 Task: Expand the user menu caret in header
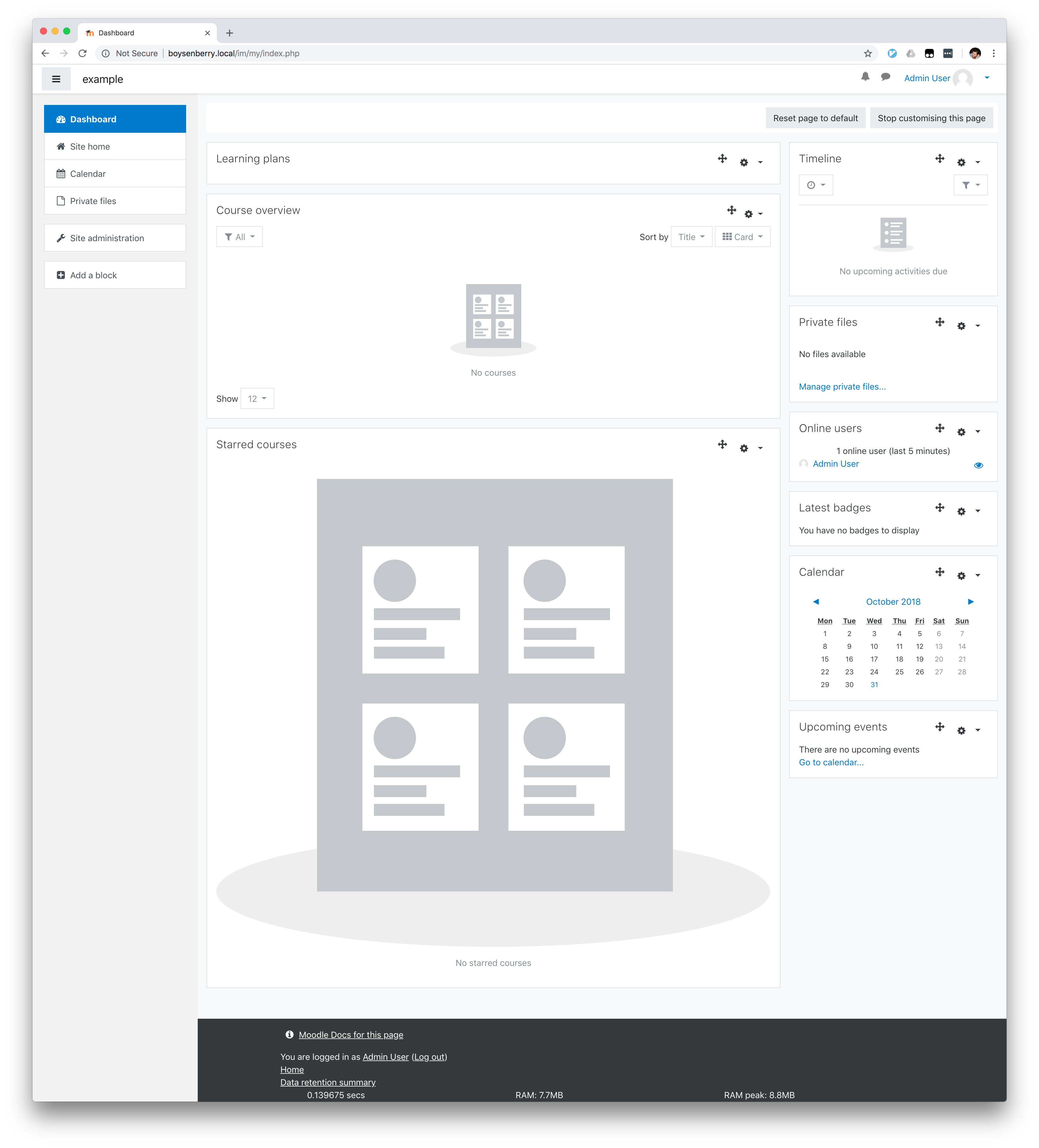click(987, 78)
